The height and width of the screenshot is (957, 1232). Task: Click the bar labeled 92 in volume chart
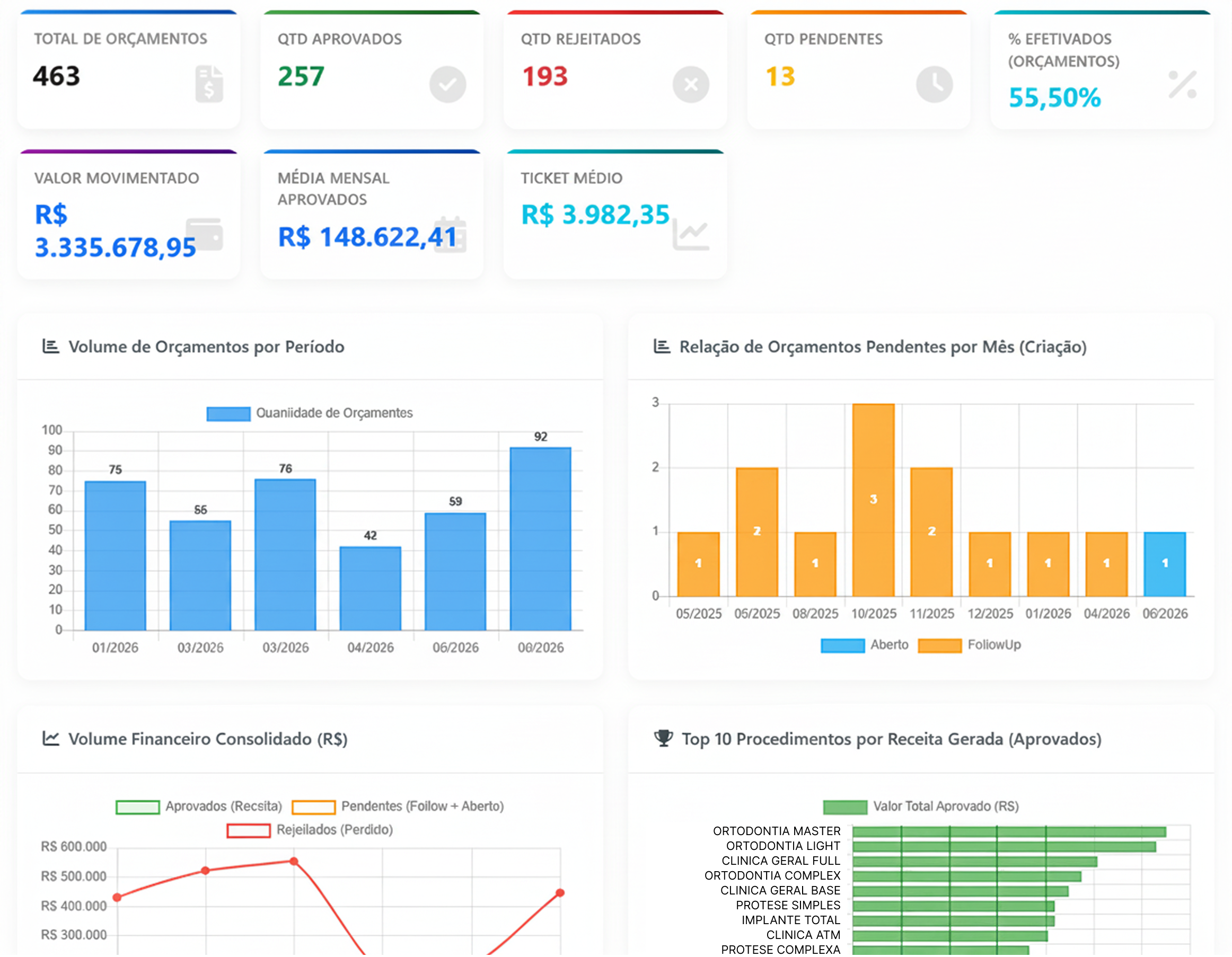(x=540, y=539)
